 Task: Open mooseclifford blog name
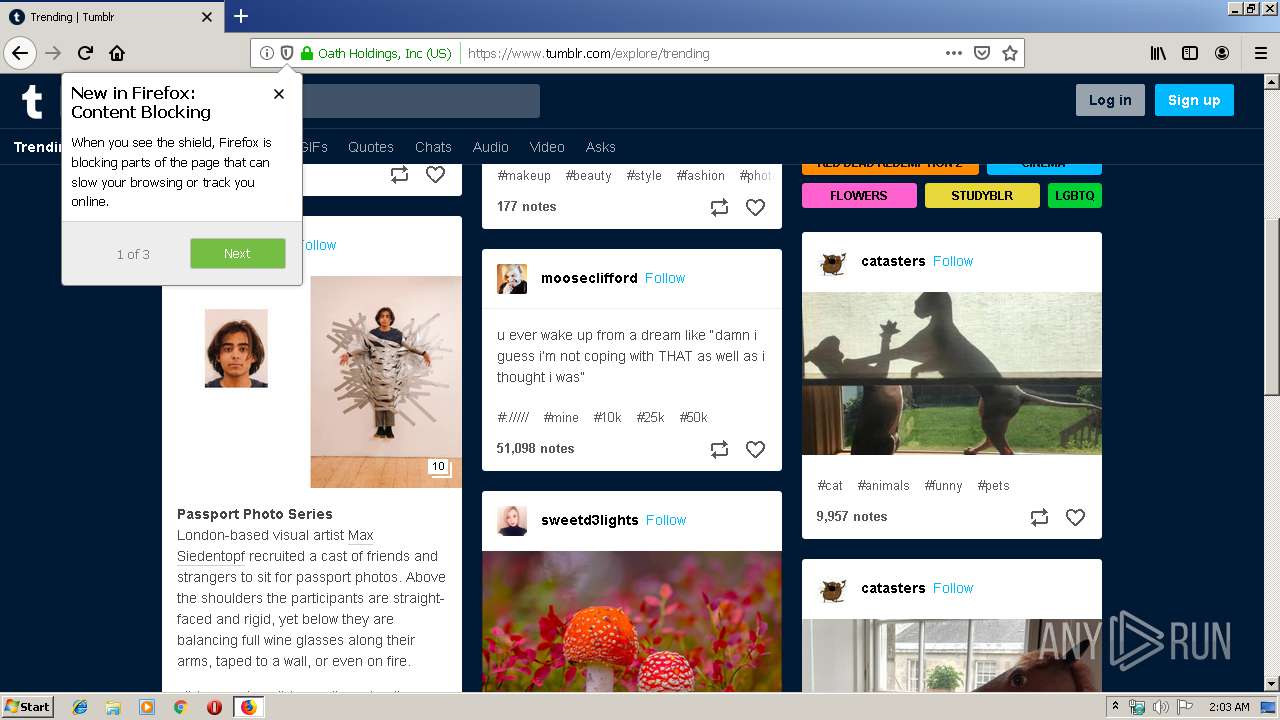pyautogui.click(x=589, y=278)
